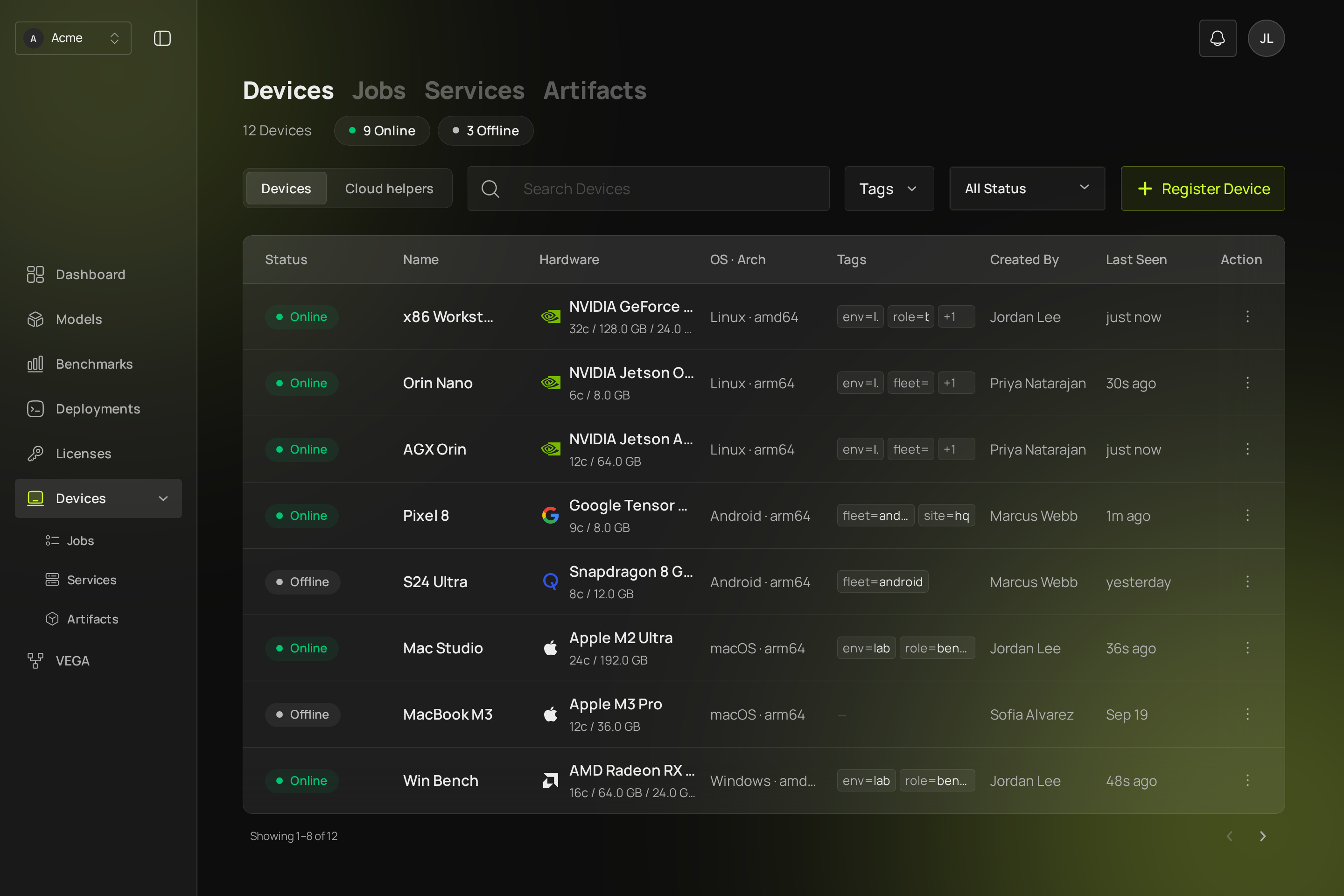
Task: Filter by 9 Online devices
Action: pos(382,131)
